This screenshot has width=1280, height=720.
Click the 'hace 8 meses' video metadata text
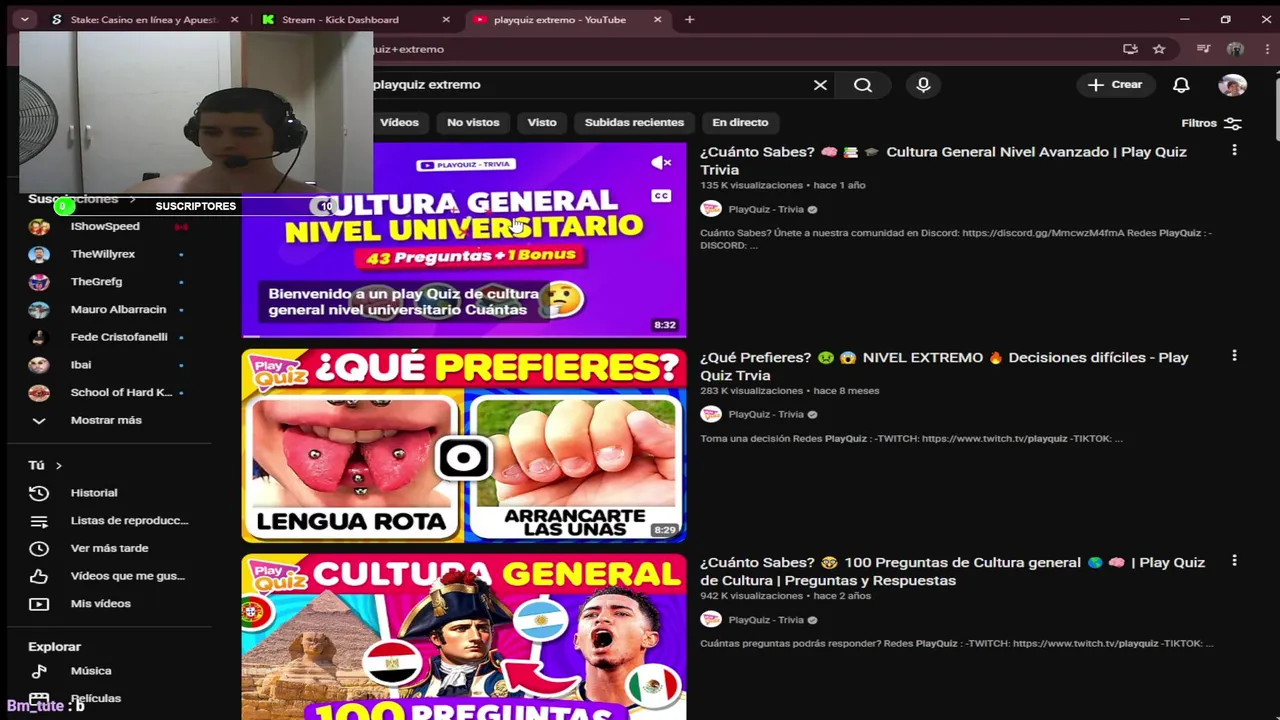click(846, 391)
